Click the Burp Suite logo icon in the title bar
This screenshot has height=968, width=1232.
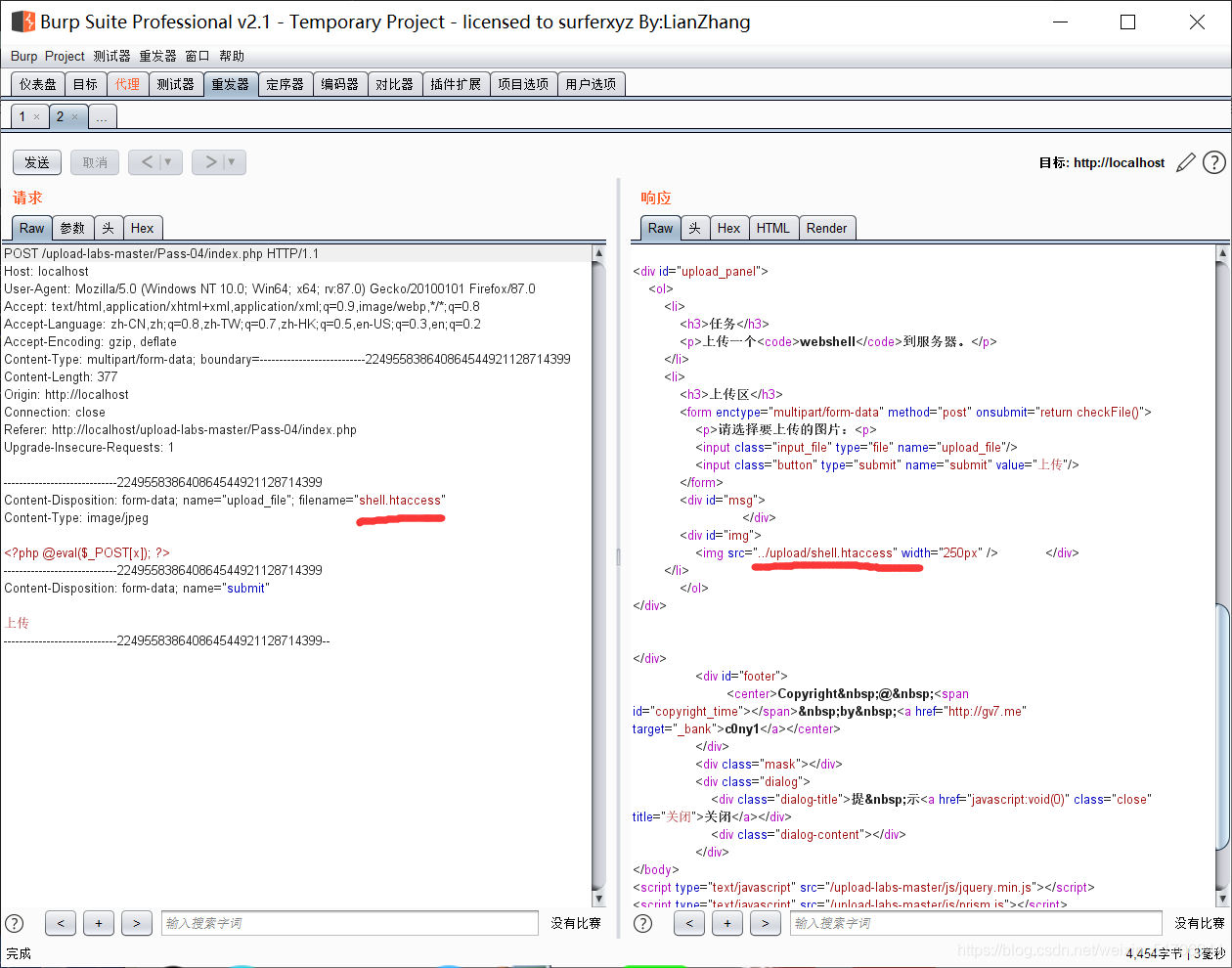[x=22, y=22]
